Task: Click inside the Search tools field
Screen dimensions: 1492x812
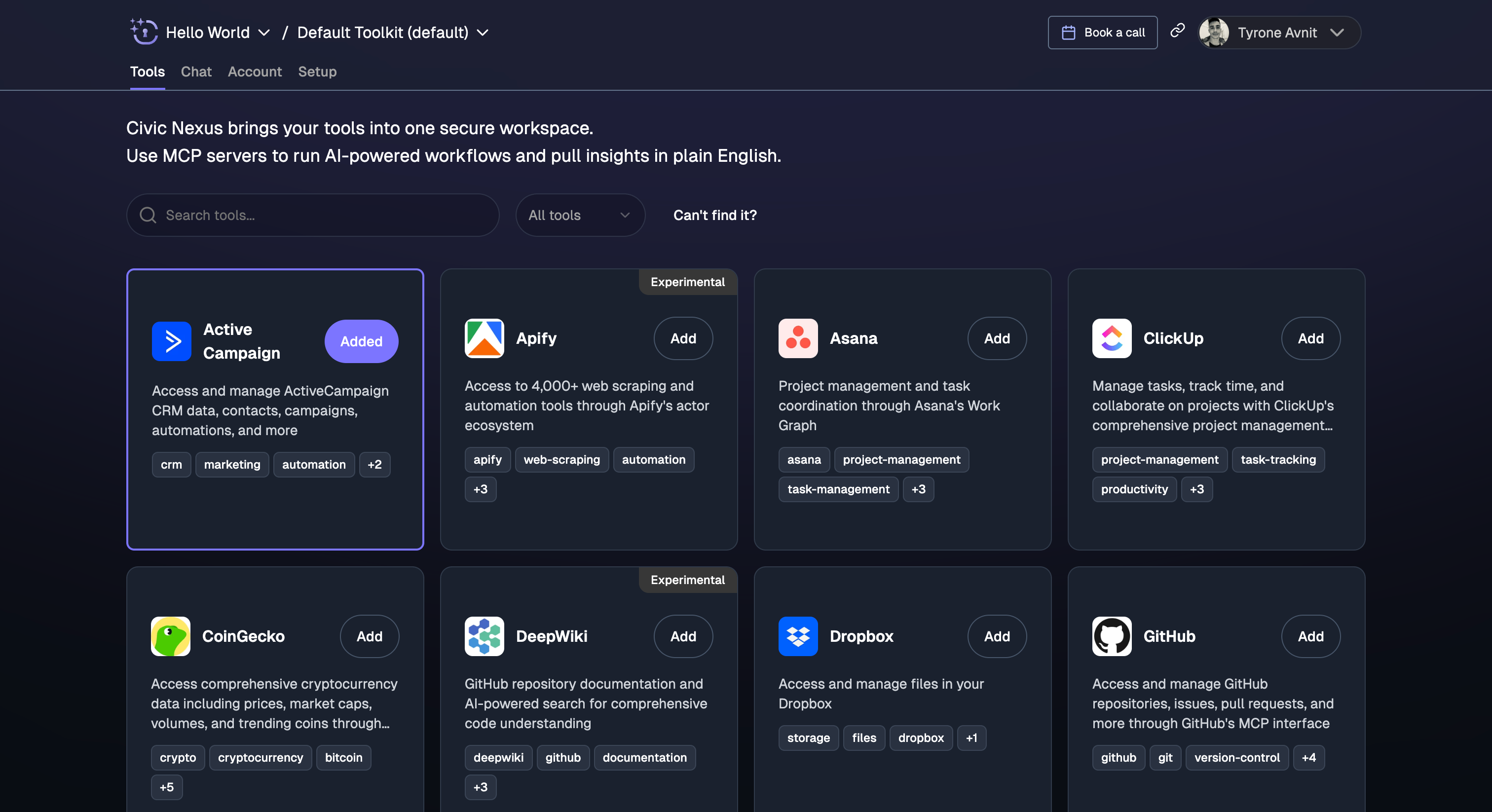Action: pos(313,215)
